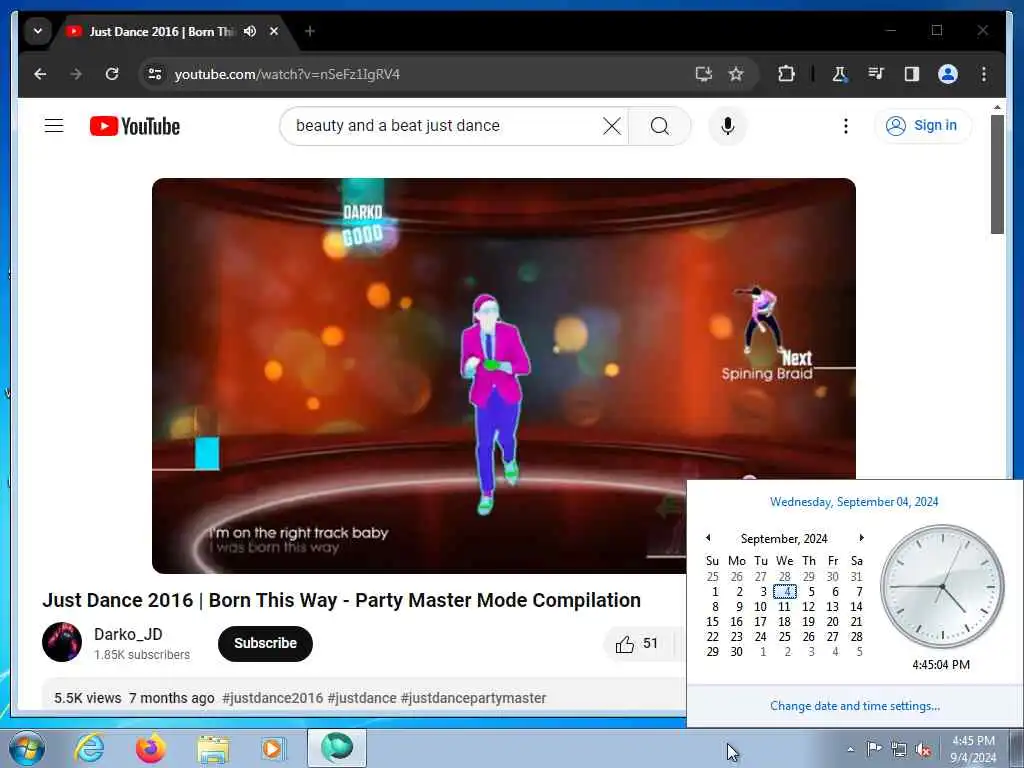The height and width of the screenshot is (768, 1024).
Task: Open media controls icon in toolbar
Action: pyautogui.click(x=876, y=74)
